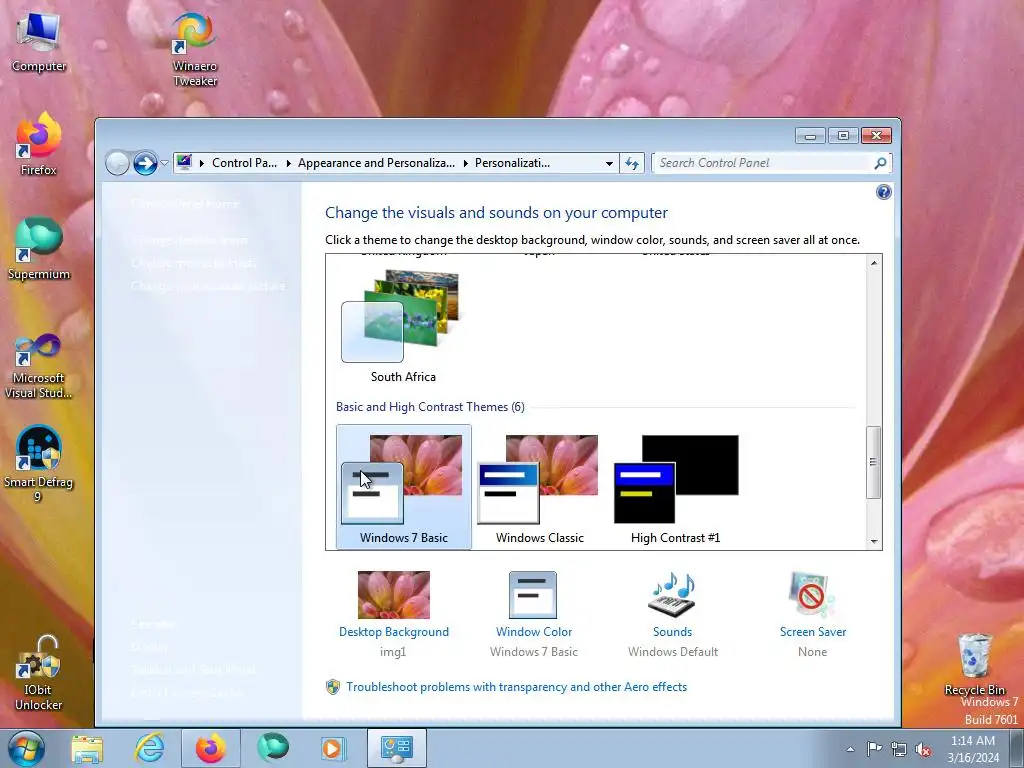Click the muted volume tray icon
Image resolution: width=1024 pixels, height=768 pixels.
pos(923,749)
